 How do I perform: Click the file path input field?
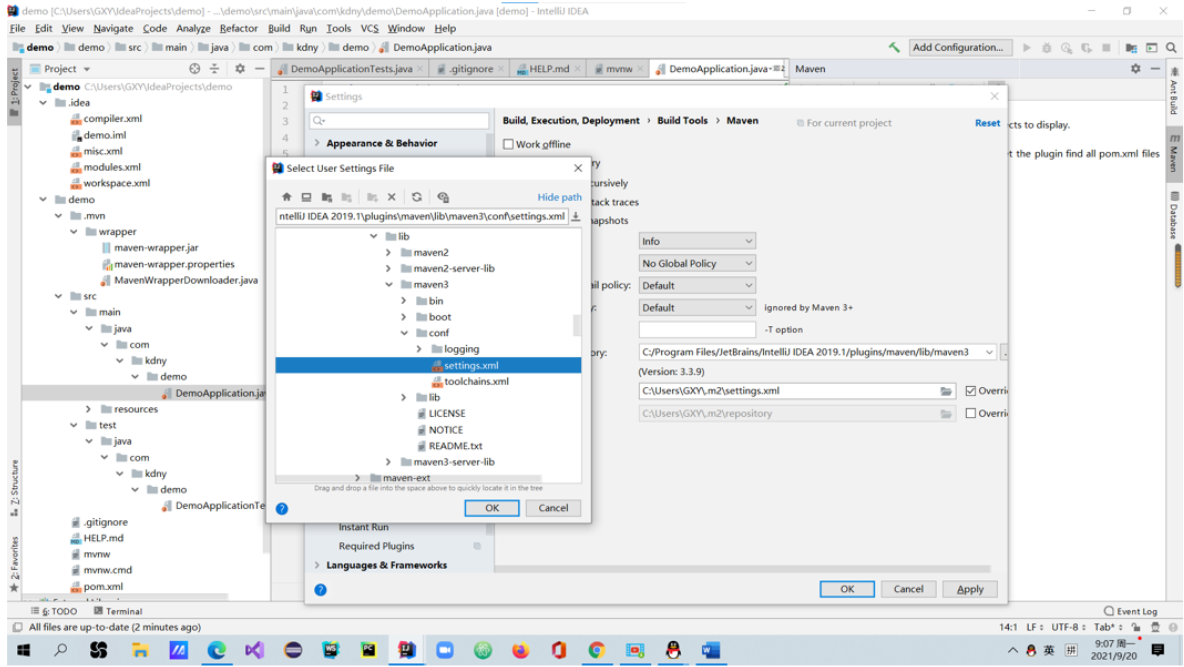point(421,216)
